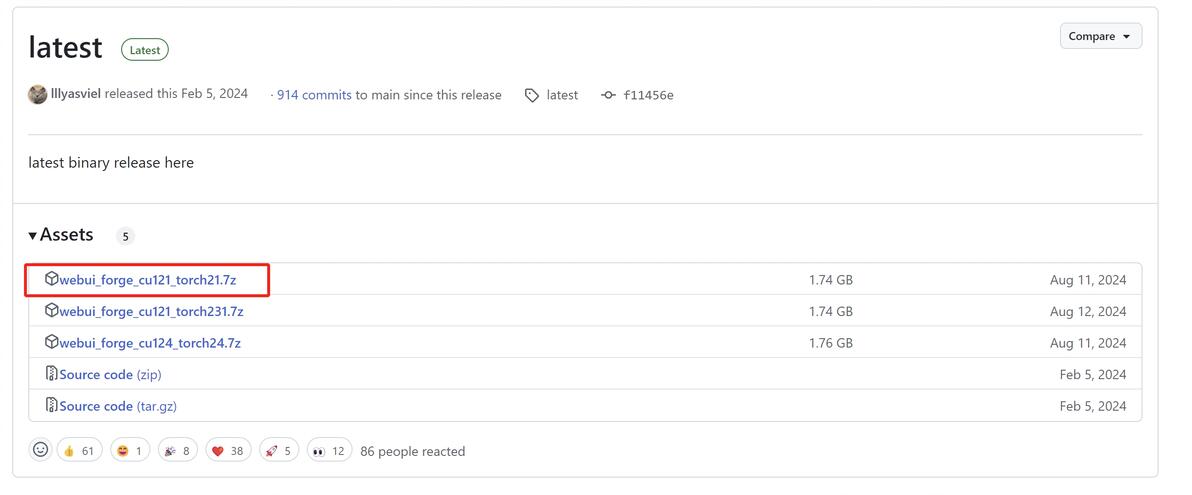
Task: Click the package icon beside webui_forge_cu121_torch21.7z
Action: click(51, 279)
